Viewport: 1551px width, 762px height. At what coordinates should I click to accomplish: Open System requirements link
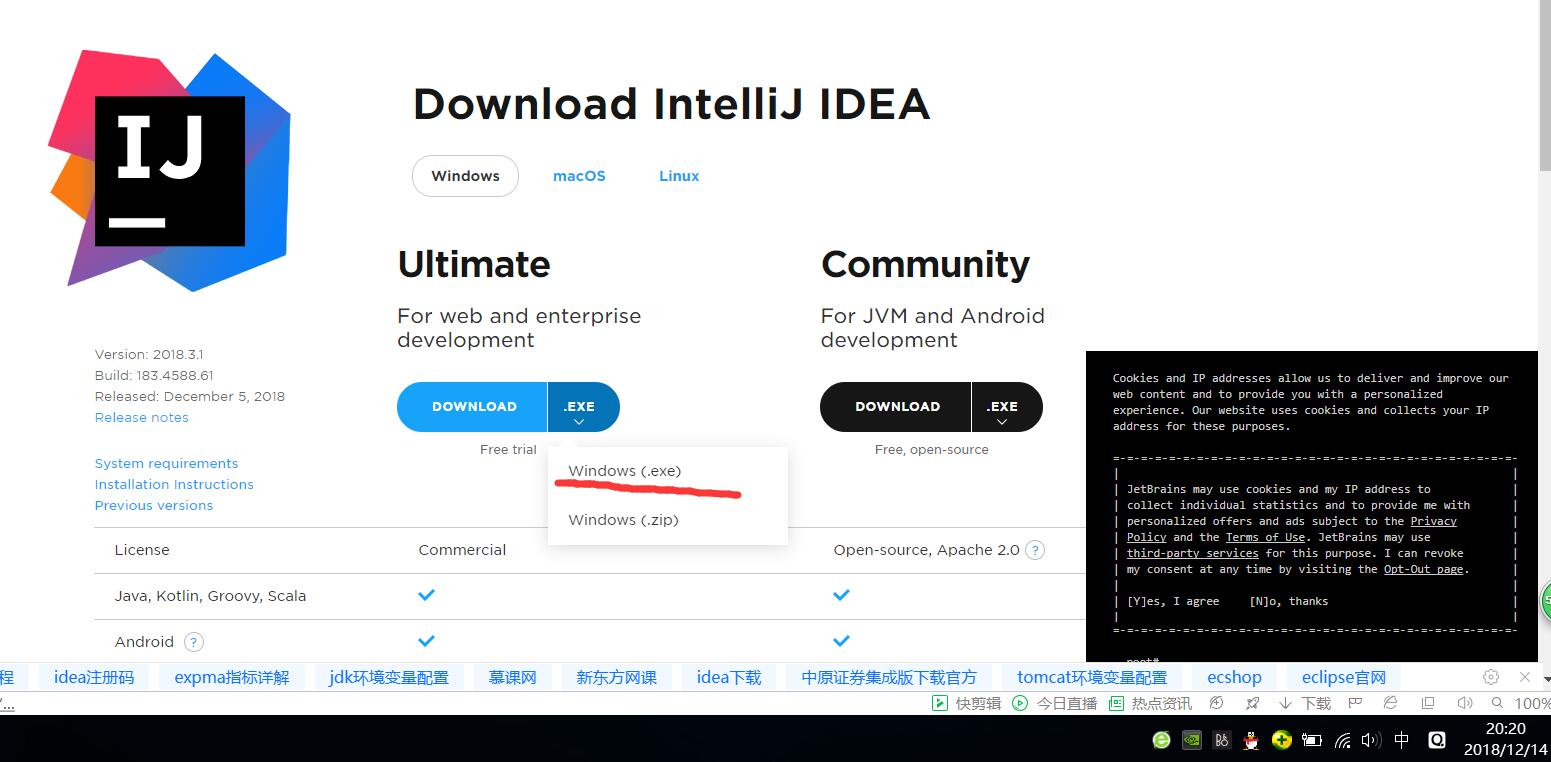(166, 464)
